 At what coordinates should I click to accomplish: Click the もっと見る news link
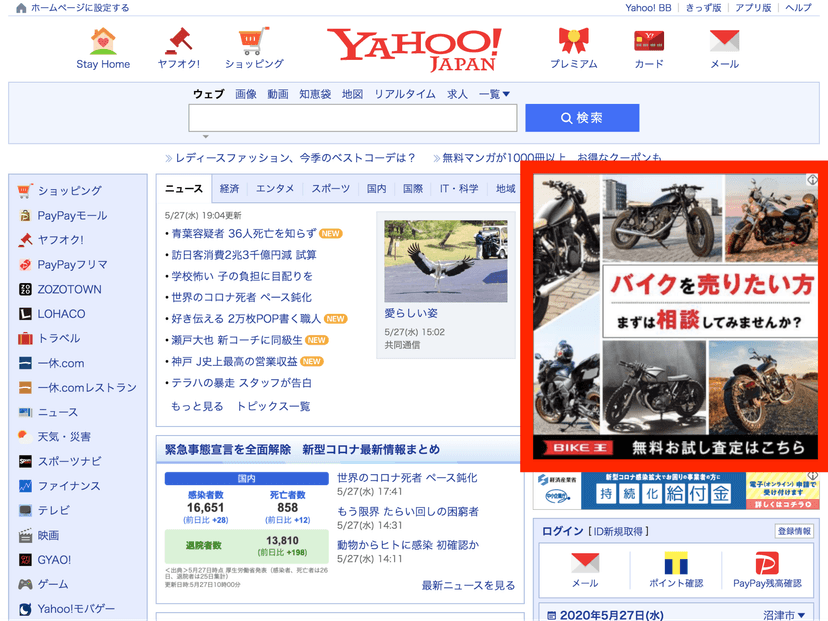(x=197, y=406)
